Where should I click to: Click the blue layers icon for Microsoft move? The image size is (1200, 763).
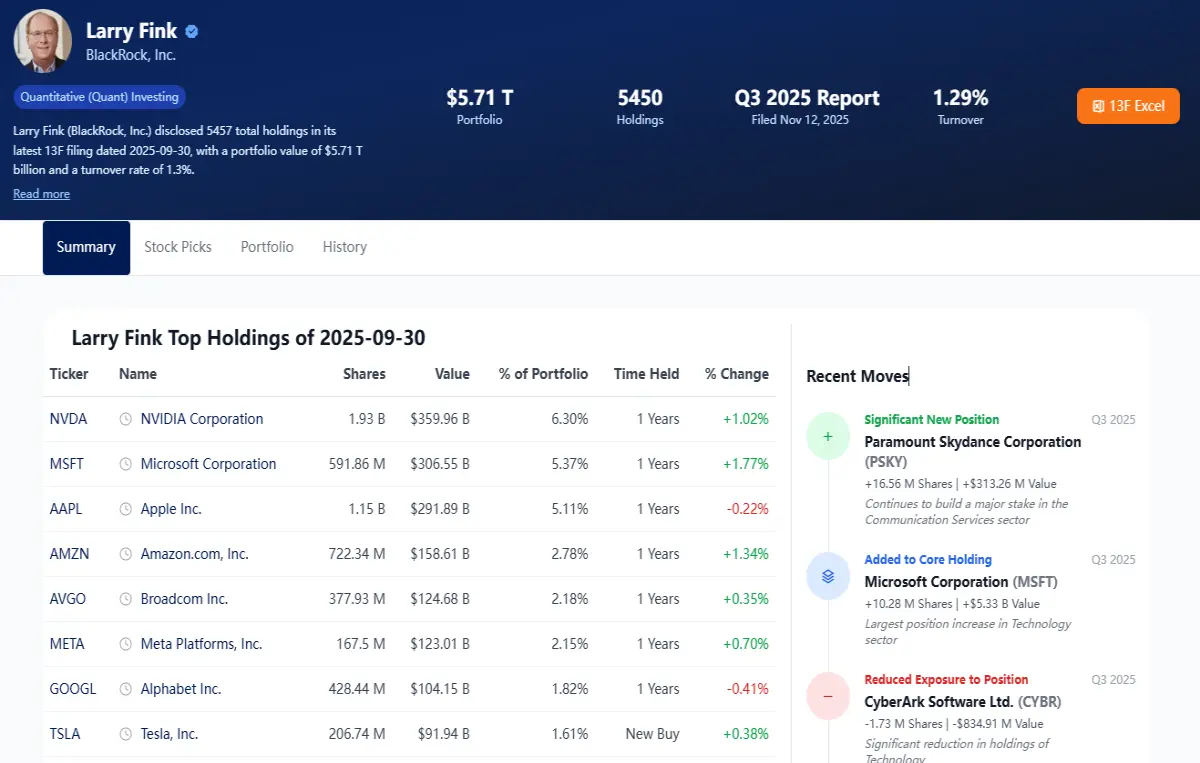tap(828, 576)
